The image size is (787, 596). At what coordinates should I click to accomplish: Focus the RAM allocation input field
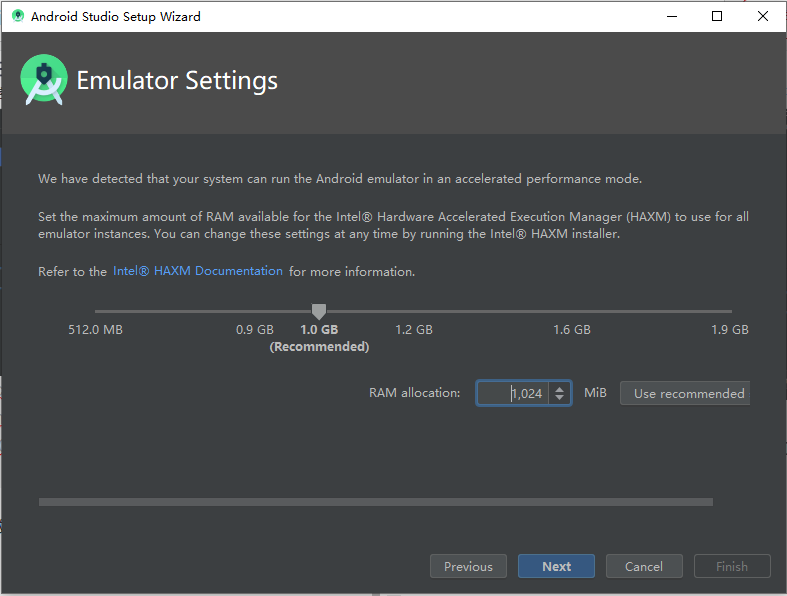coord(512,393)
